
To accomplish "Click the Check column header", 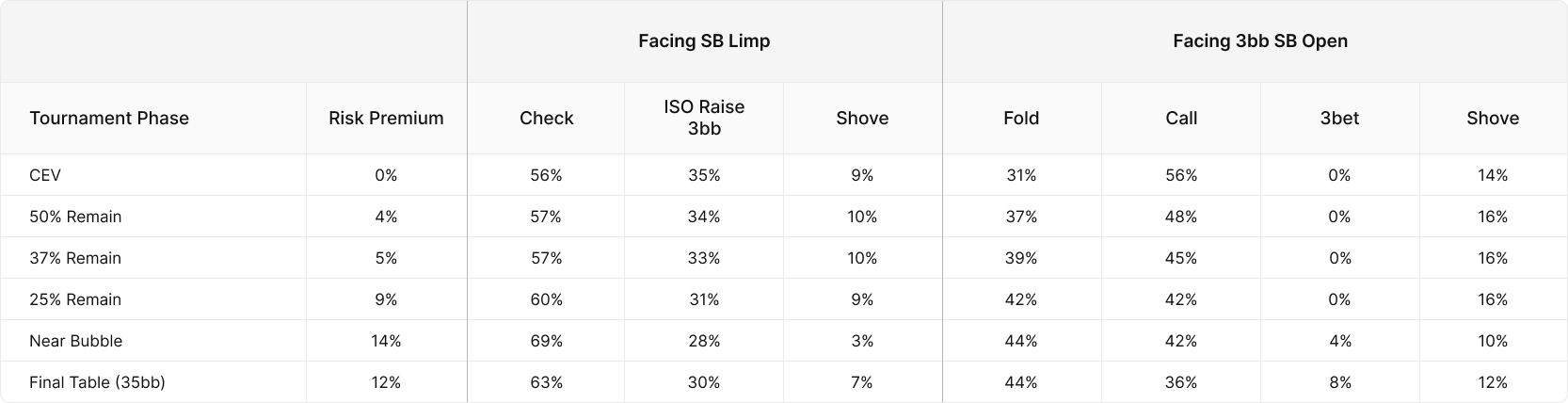I will [546, 119].
